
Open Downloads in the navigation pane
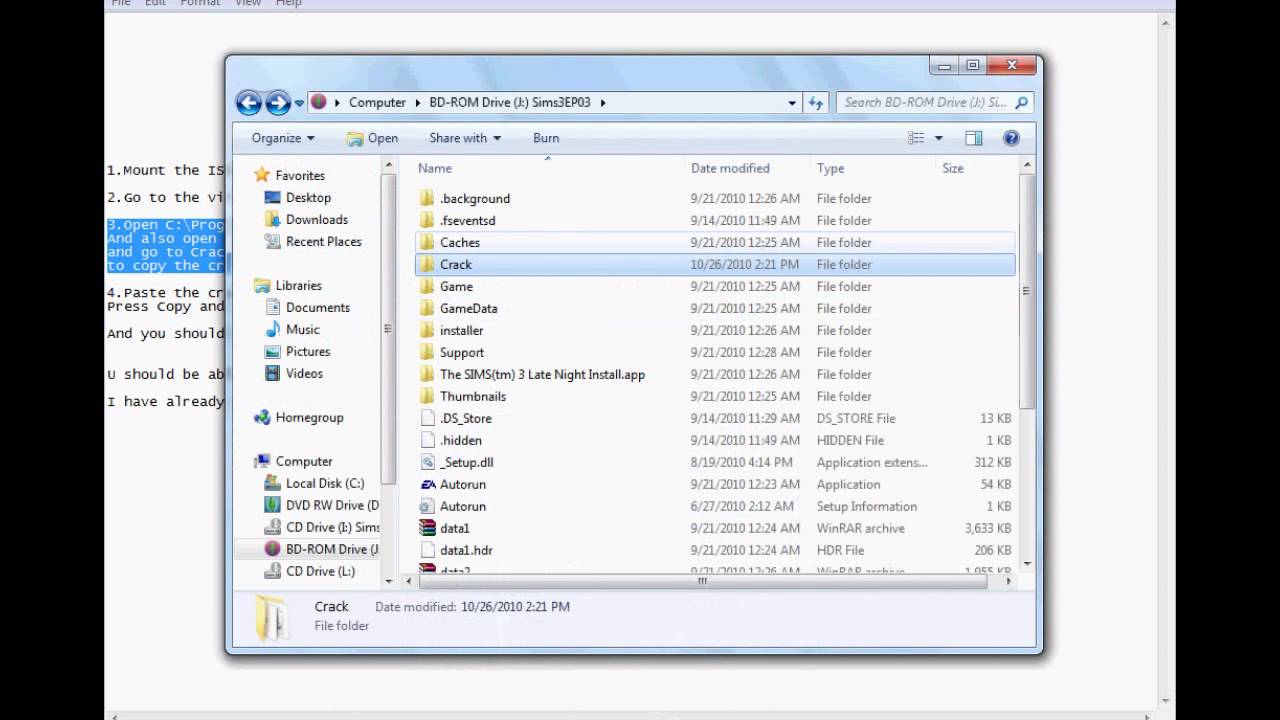316,219
